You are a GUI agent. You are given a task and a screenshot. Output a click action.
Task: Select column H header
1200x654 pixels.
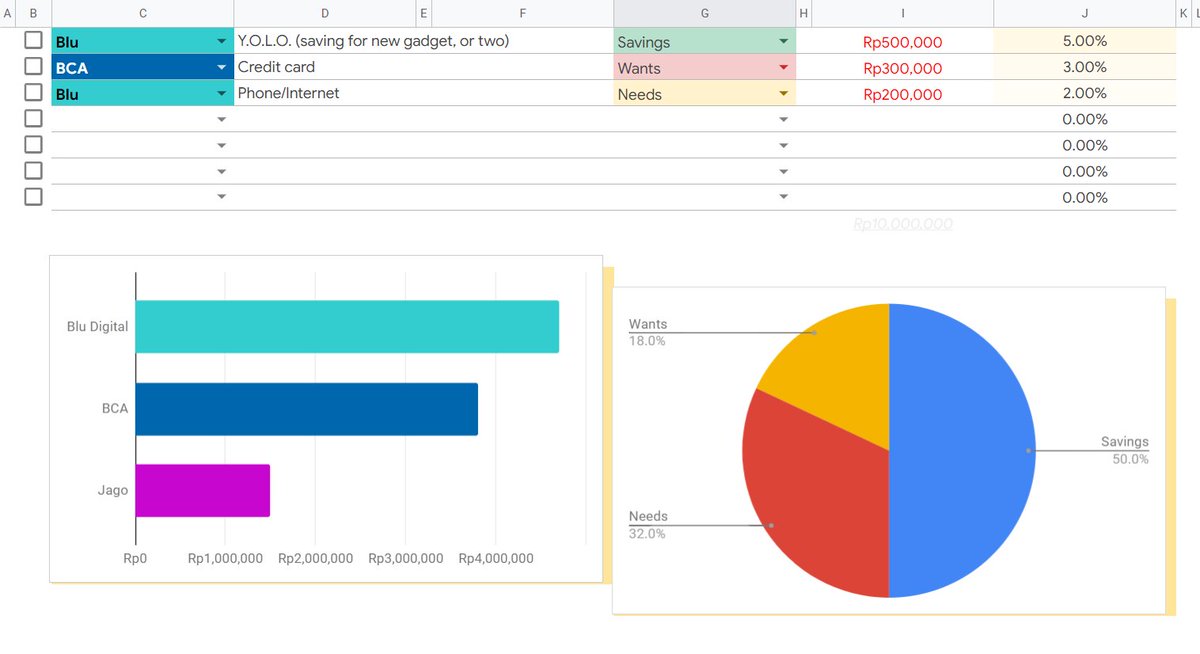click(804, 13)
